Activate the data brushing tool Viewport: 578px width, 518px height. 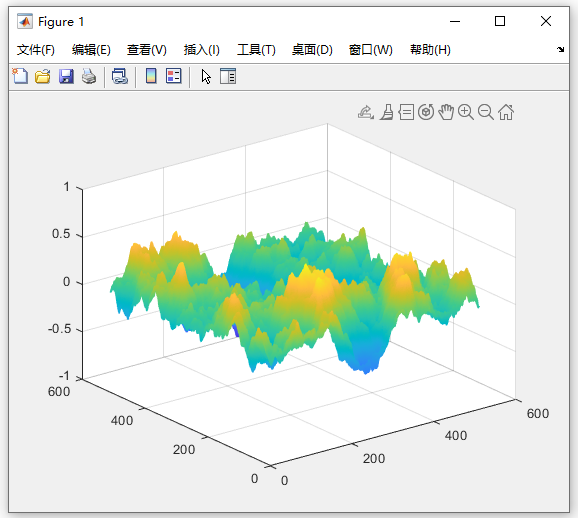point(386,112)
